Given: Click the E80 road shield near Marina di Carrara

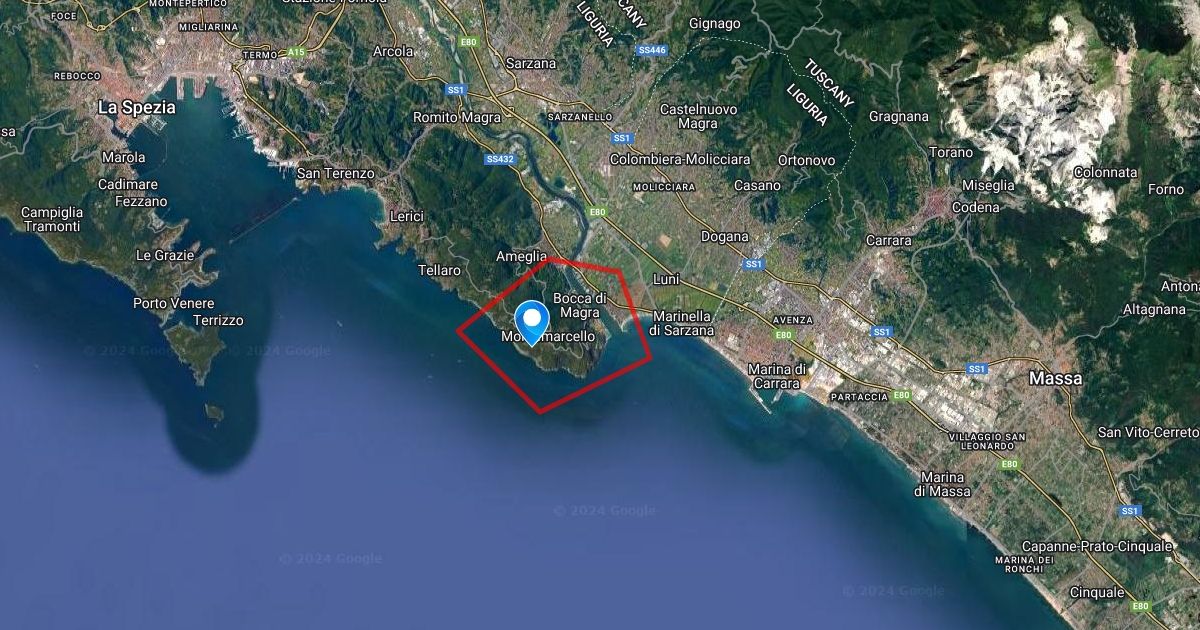Looking at the screenshot, I should point(783,335).
